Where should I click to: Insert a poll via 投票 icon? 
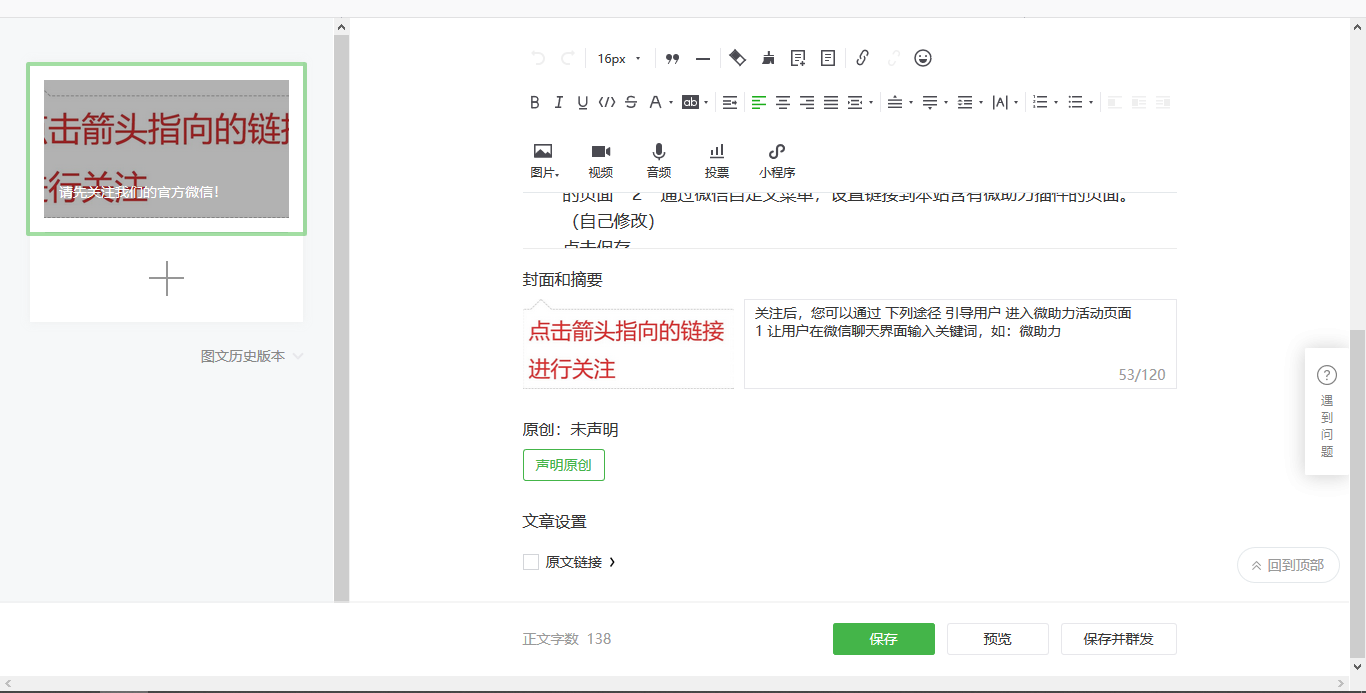(717, 160)
